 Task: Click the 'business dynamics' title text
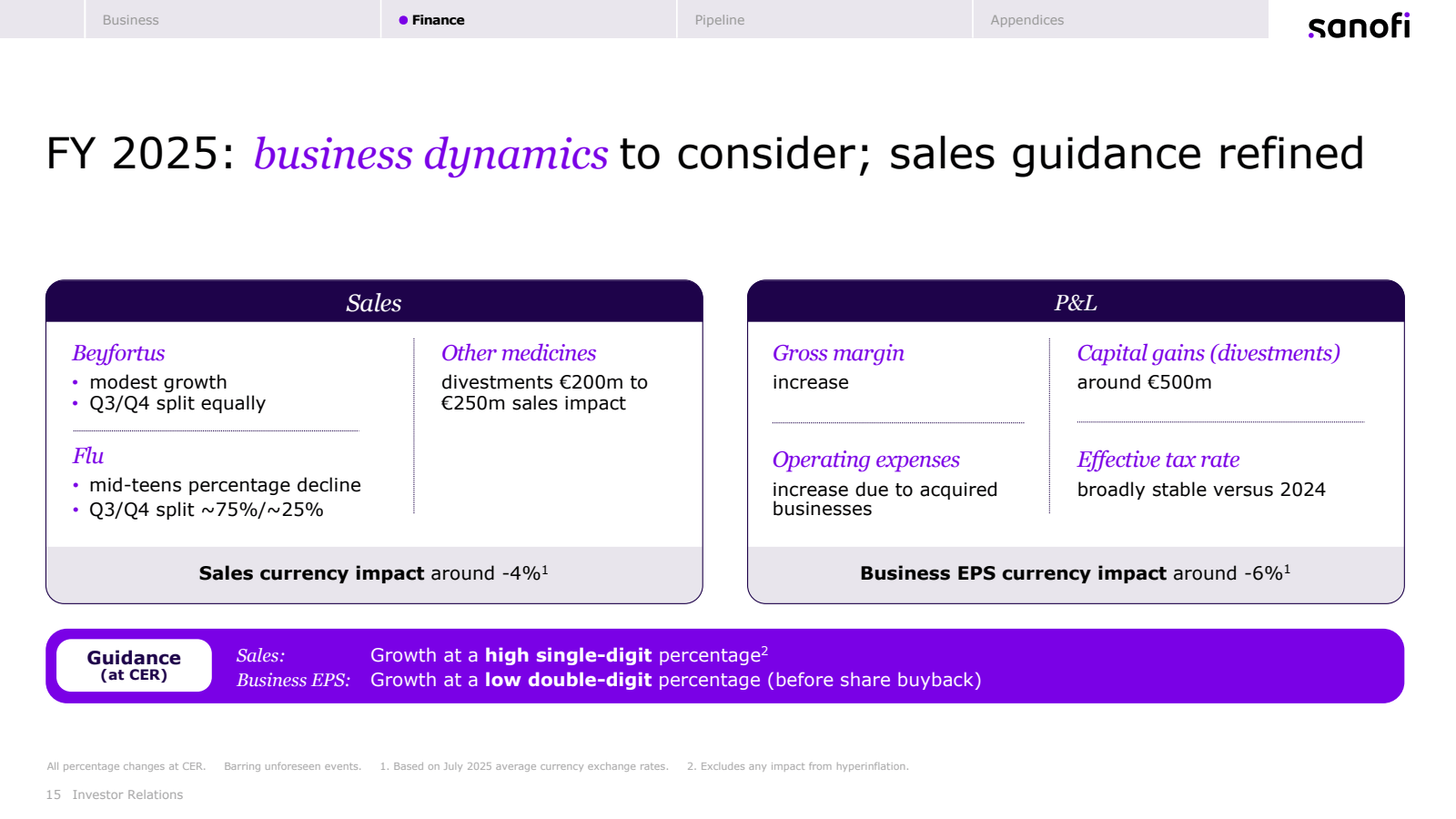point(430,154)
